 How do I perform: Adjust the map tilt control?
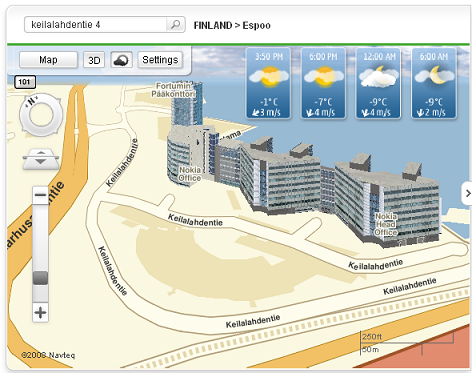tap(41, 159)
